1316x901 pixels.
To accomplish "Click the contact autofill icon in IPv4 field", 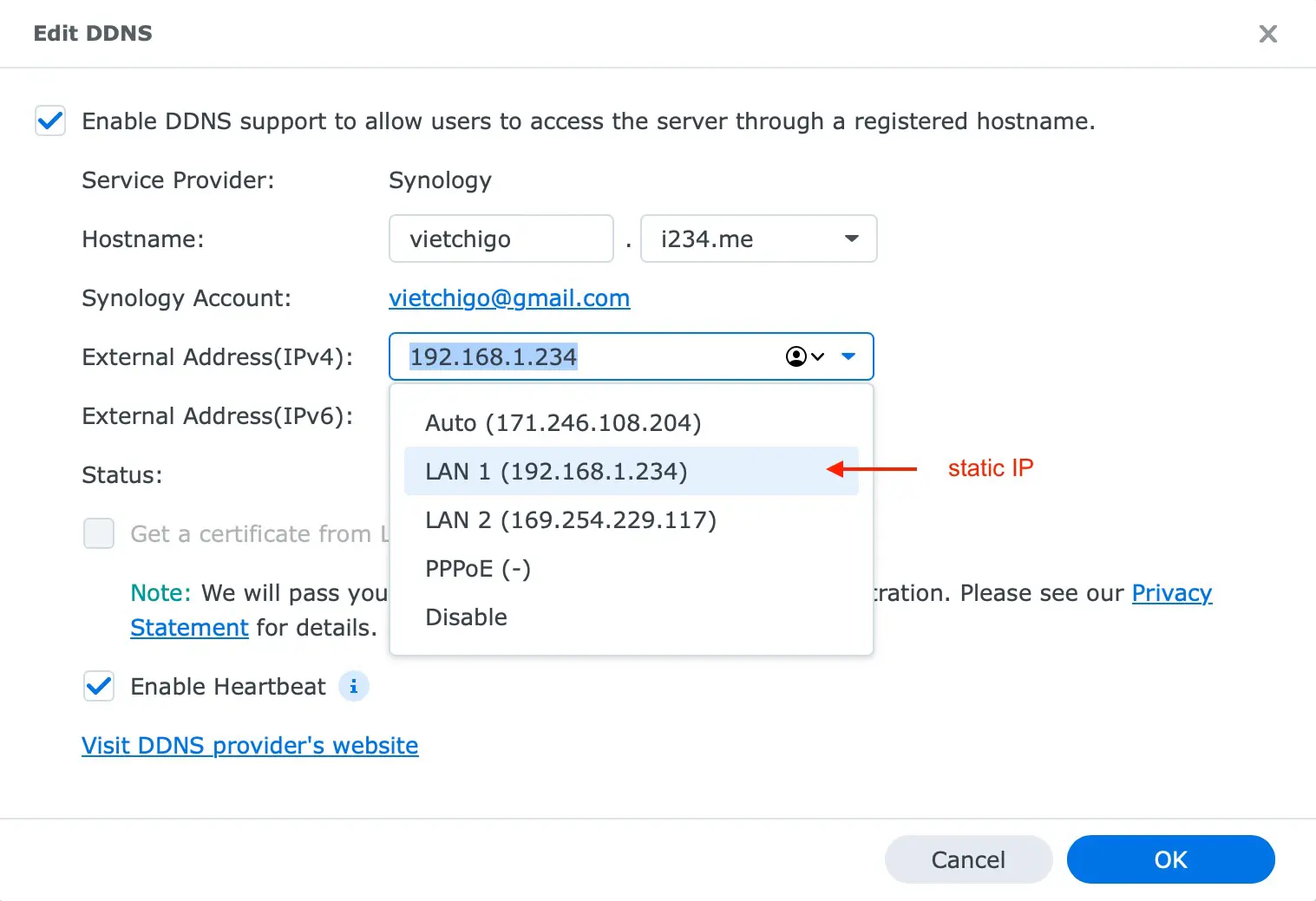I will click(x=804, y=356).
